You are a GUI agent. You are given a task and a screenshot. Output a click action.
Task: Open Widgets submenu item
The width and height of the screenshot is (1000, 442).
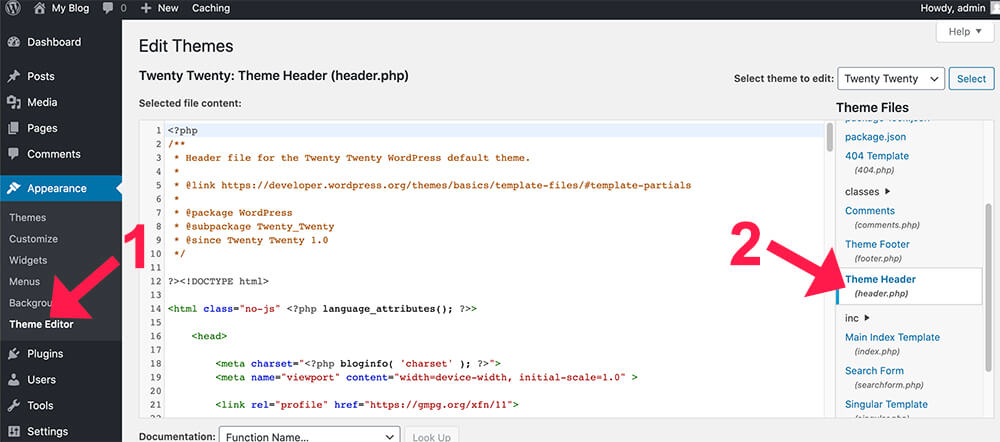28,260
